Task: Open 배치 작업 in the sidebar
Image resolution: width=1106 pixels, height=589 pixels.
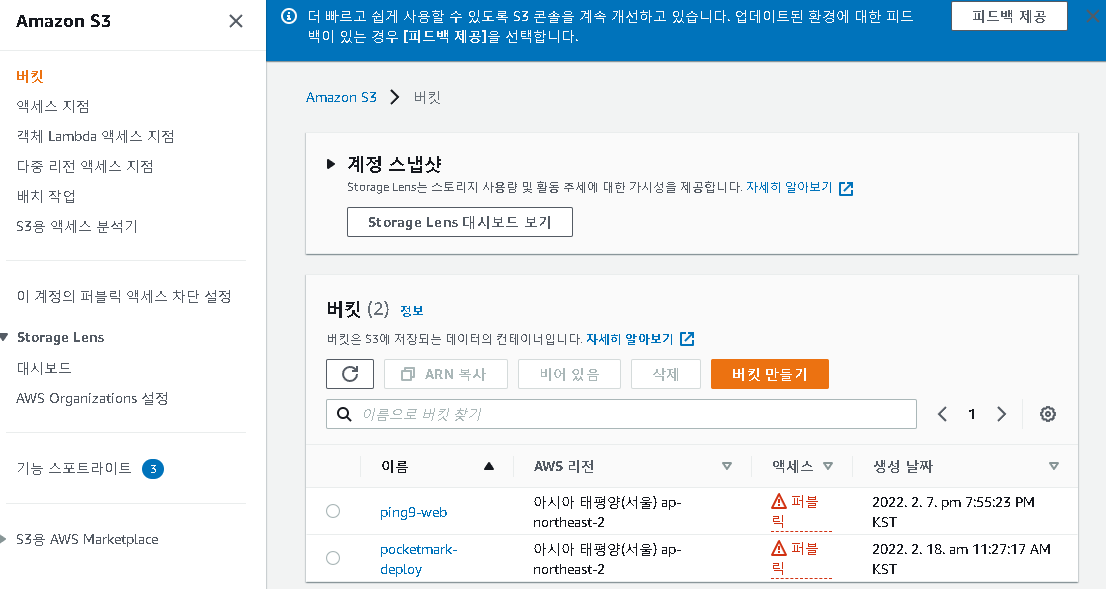Action: (46, 196)
